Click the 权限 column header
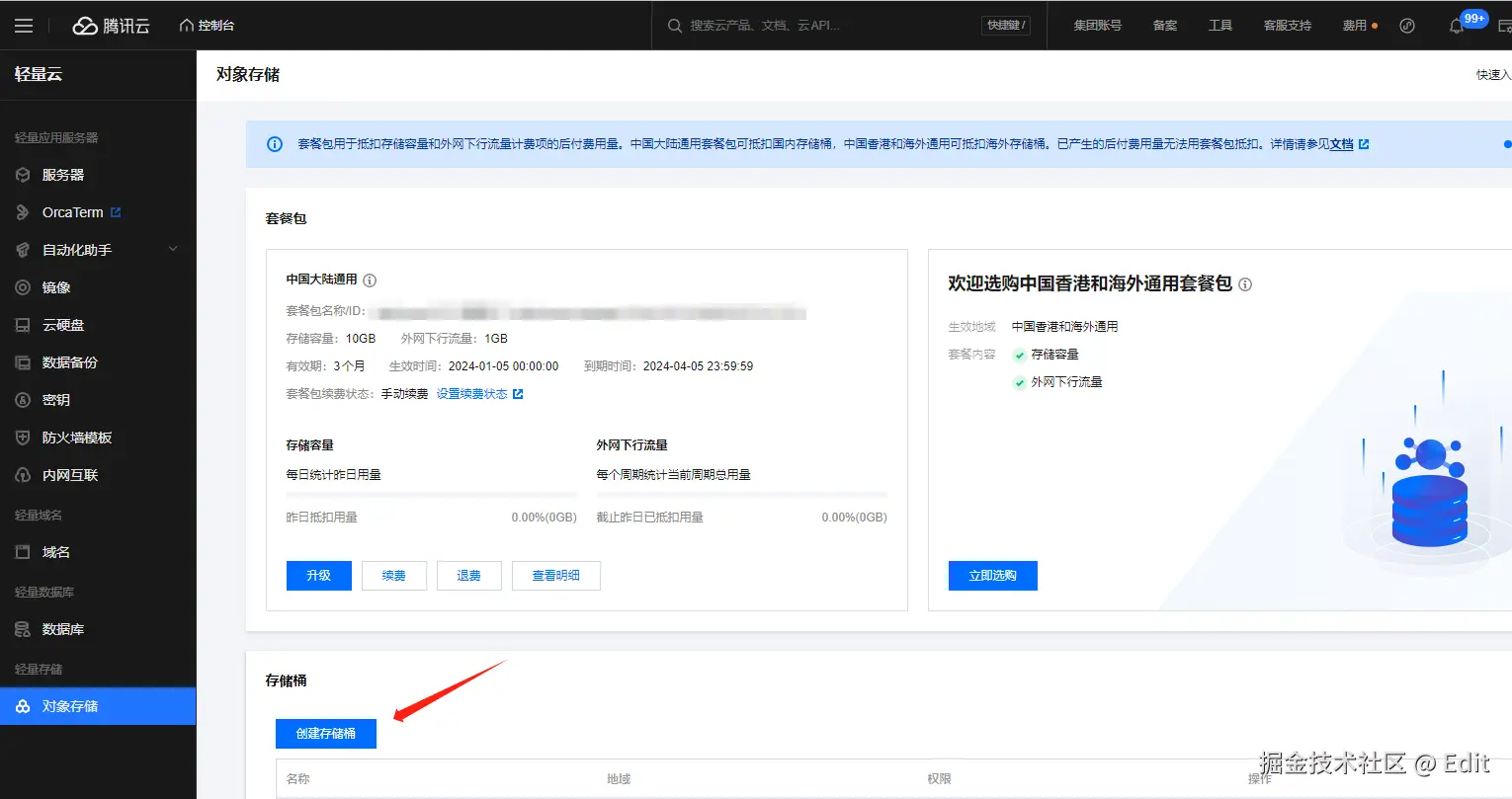The height and width of the screenshot is (799, 1512). pyautogui.click(x=940, y=779)
